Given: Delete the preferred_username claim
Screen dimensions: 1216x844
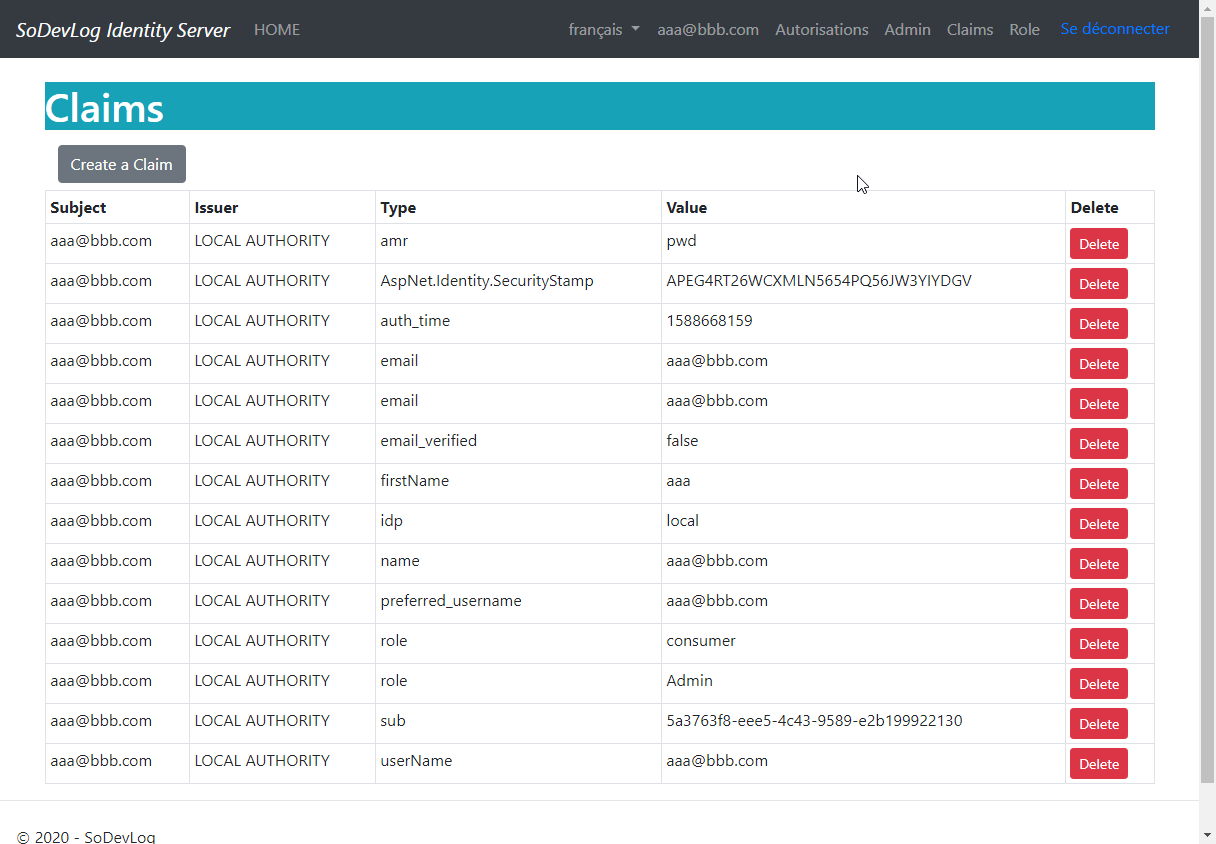Looking at the screenshot, I should (x=1098, y=603).
